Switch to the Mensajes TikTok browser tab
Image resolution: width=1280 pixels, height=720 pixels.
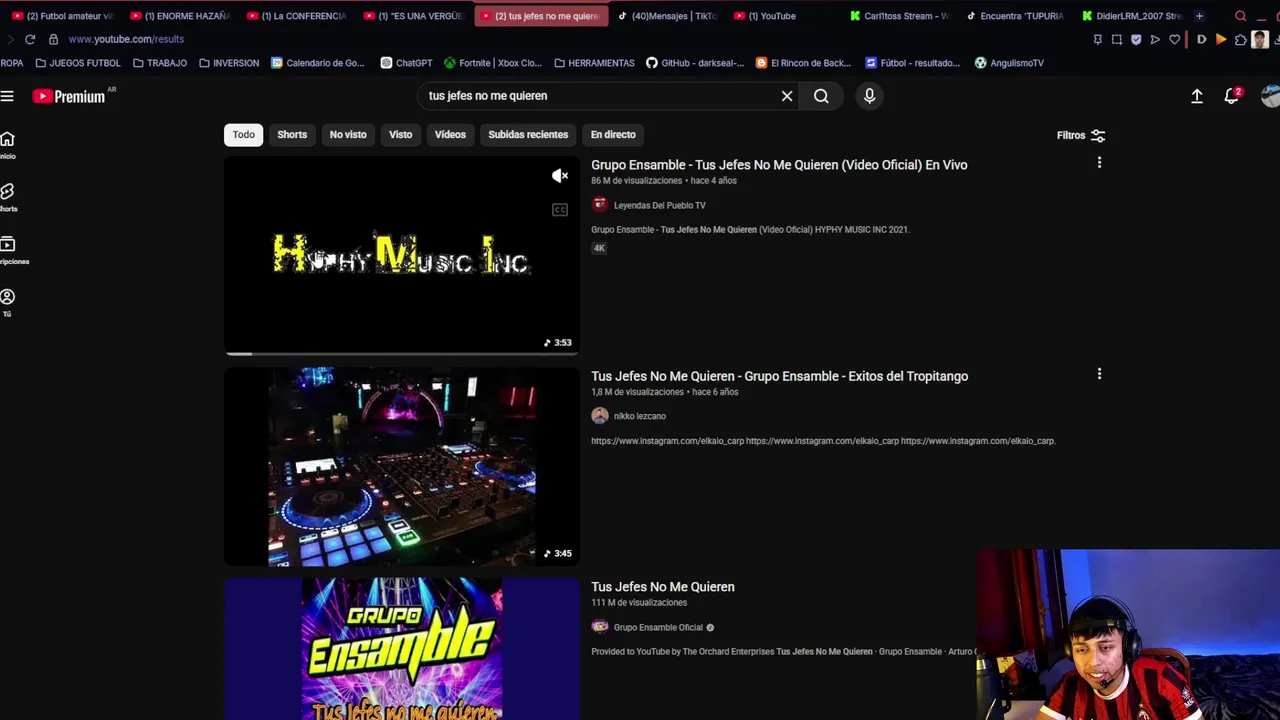click(667, 16)
